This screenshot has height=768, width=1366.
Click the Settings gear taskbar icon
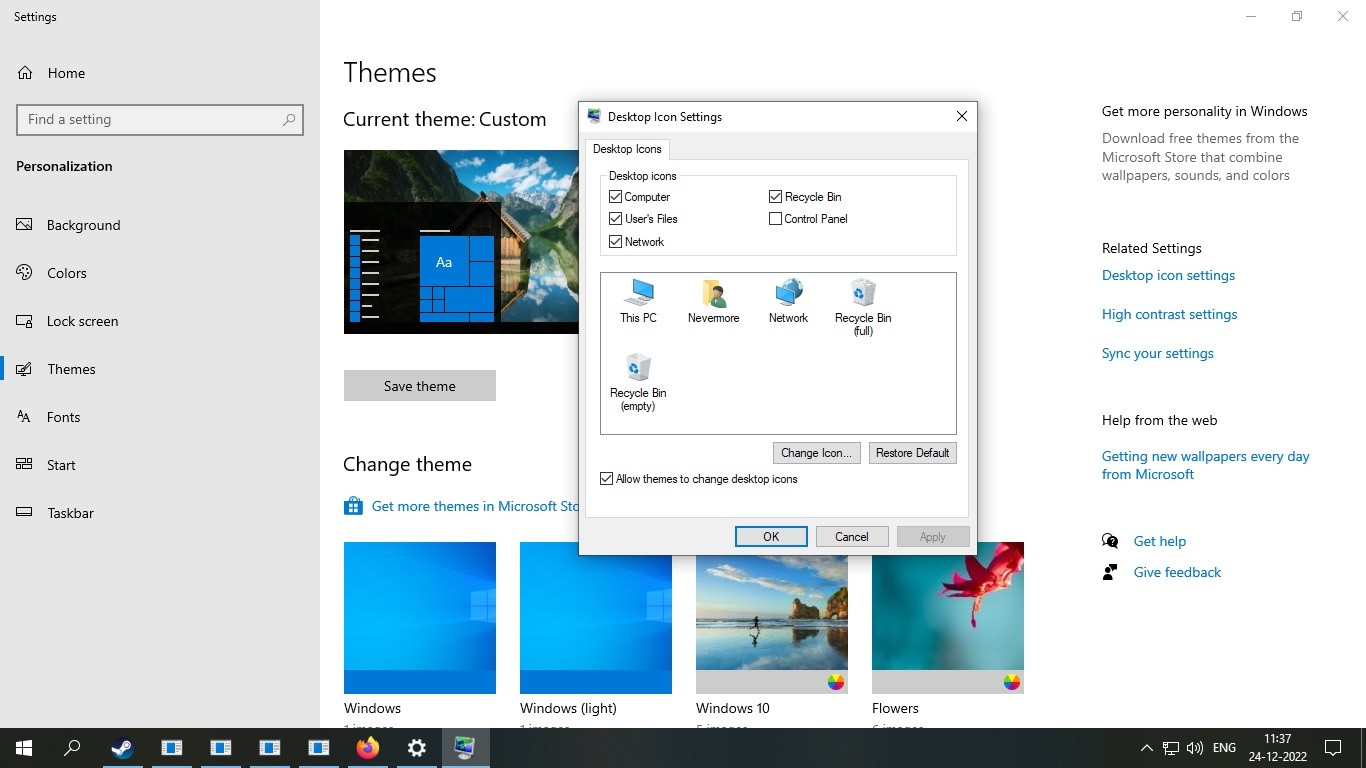[x=417, y=747]
